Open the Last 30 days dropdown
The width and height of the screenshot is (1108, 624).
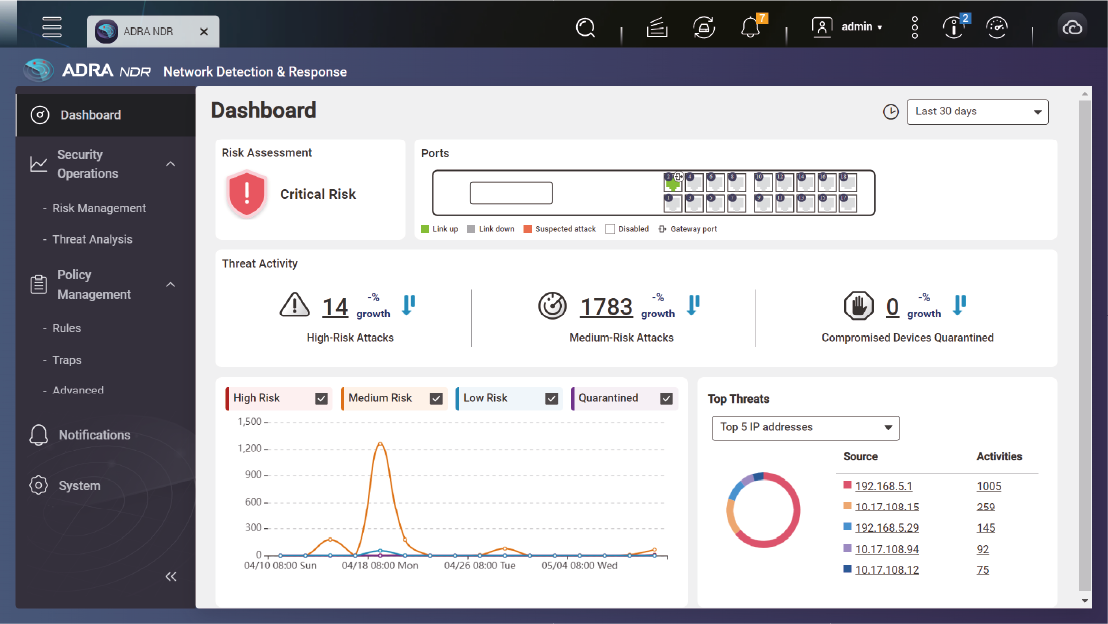(x=977, y=112)
